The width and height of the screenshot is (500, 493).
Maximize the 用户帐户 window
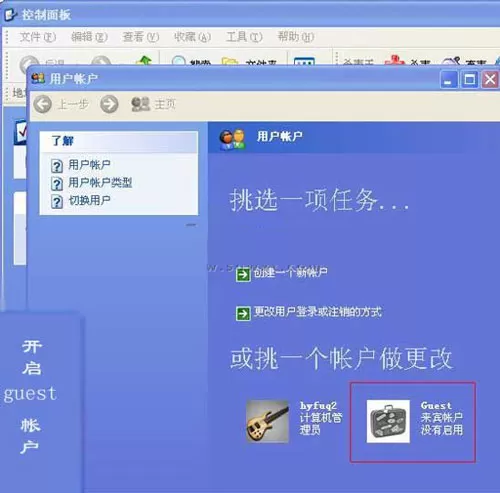point(469,80)
